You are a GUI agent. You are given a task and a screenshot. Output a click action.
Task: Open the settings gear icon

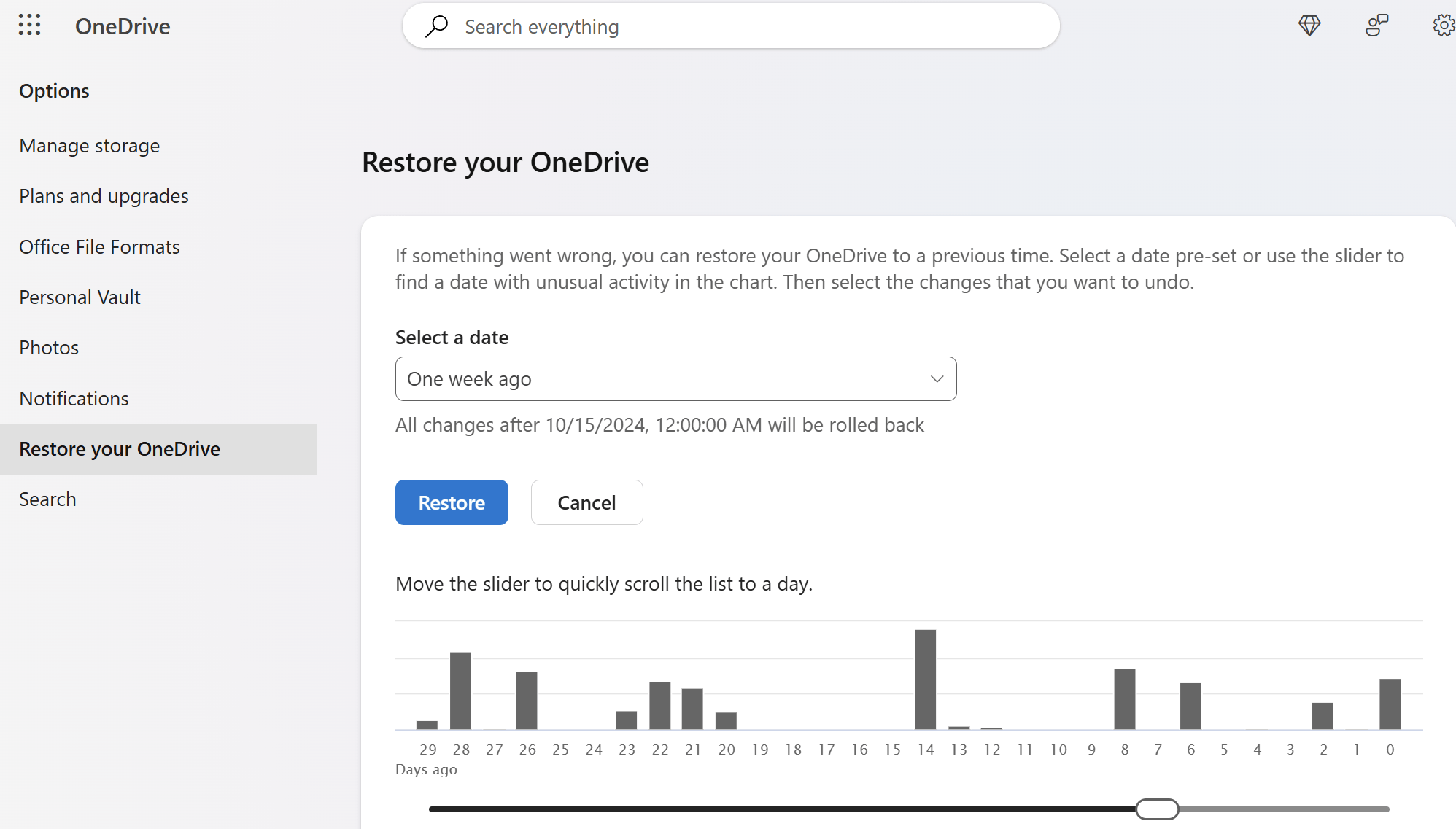(x=1444, y=26)
